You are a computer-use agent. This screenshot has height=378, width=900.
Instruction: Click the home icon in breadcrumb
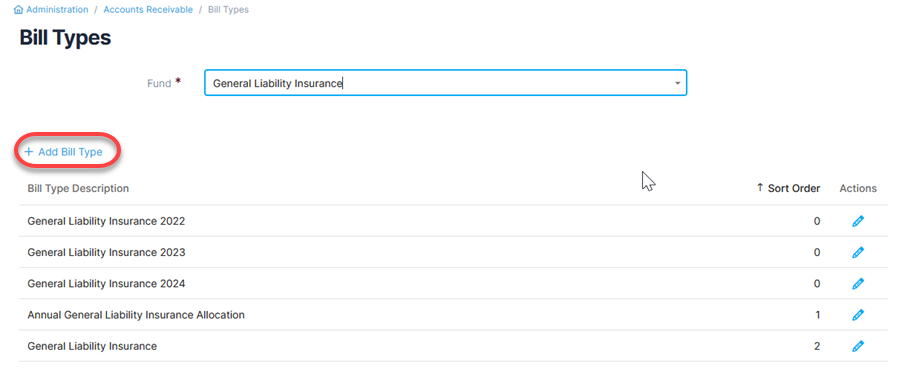tap(19, 10)
